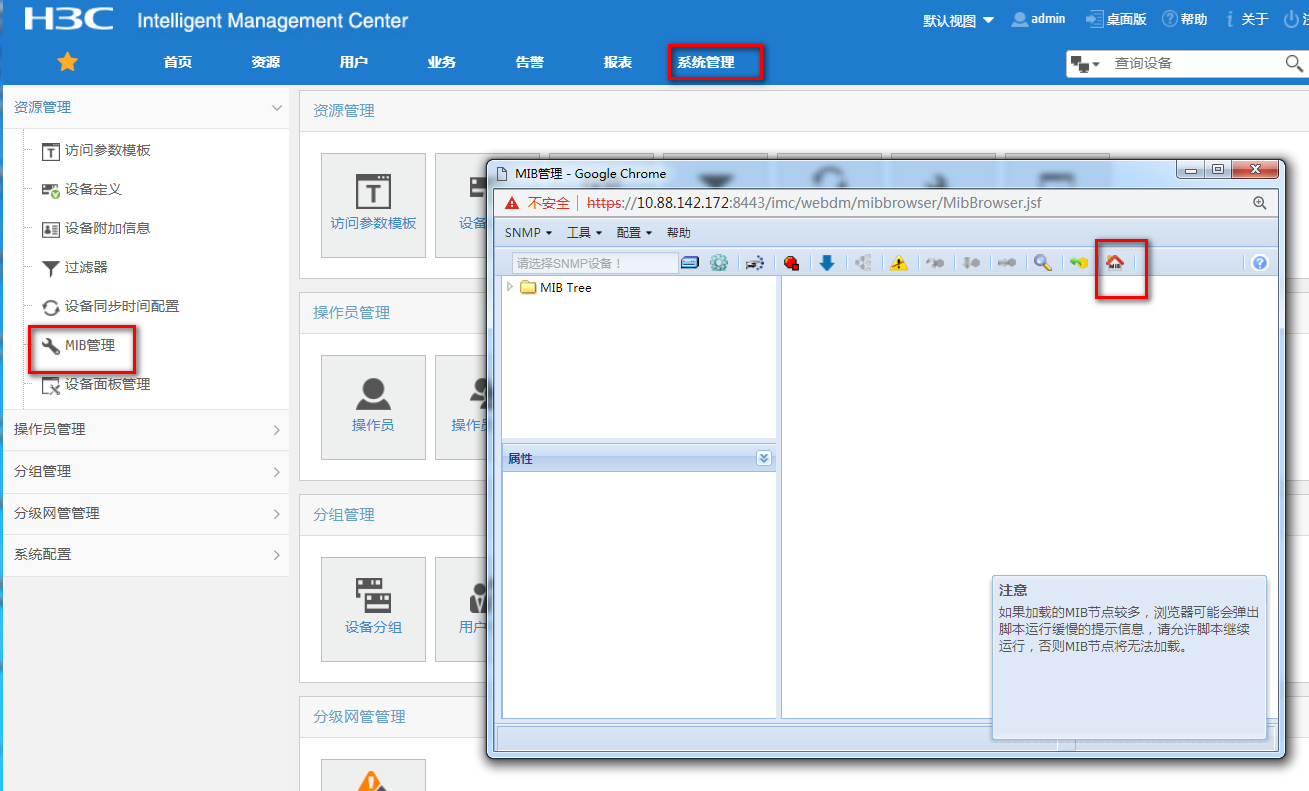Open the 告警 tab
This screenshot has width=1309, height=791.
(530, 62)
